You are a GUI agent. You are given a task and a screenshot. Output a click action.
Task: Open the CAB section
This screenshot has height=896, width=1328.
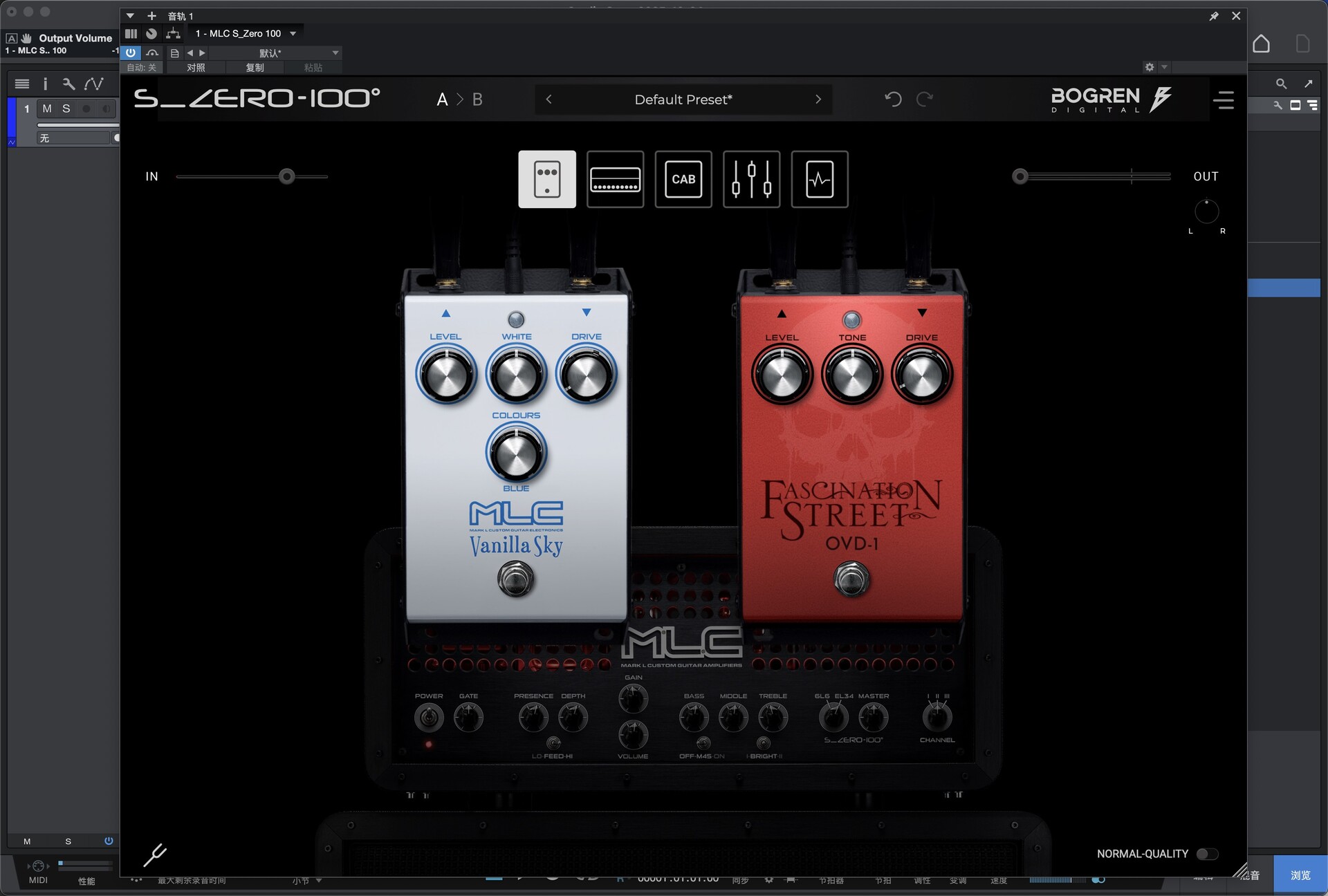tap(683, 179)
